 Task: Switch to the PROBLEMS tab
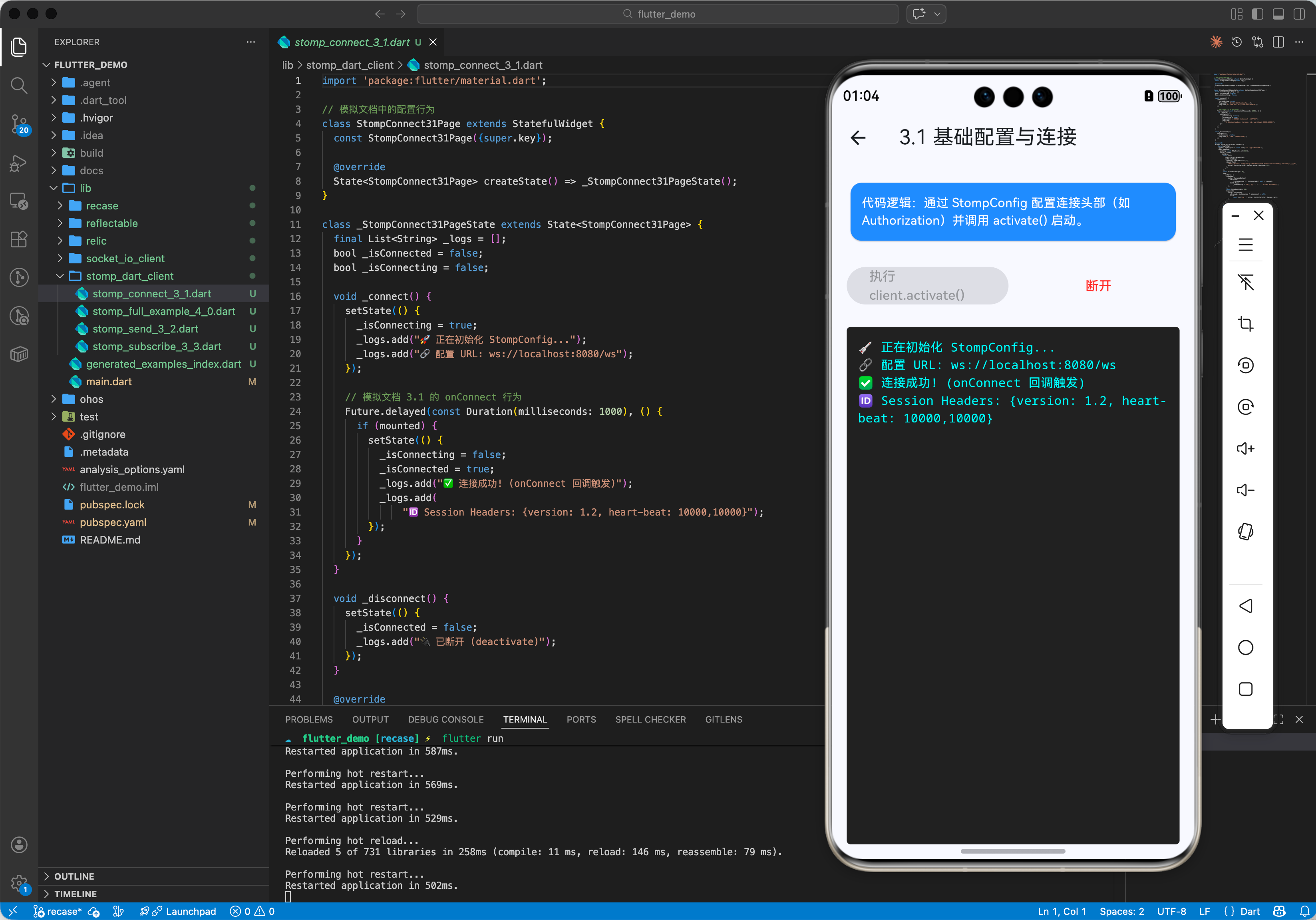pyautogui.click(x=308, y=719)
